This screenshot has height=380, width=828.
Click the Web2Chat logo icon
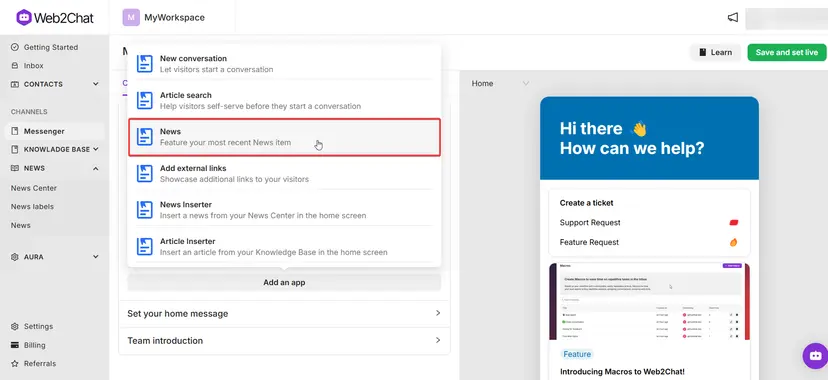click(x=24, y=17)
